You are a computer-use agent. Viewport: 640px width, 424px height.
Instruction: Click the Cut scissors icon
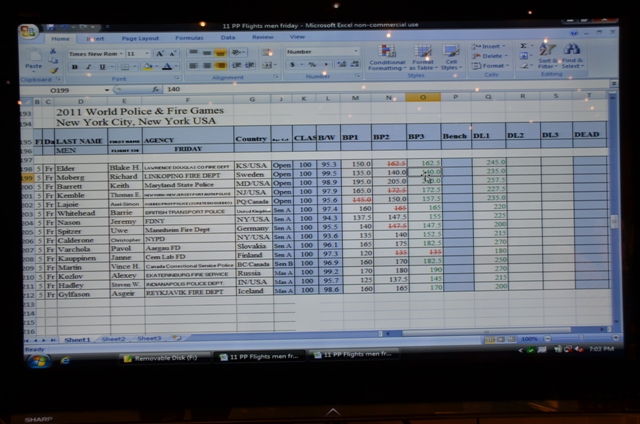coord(53,51)
